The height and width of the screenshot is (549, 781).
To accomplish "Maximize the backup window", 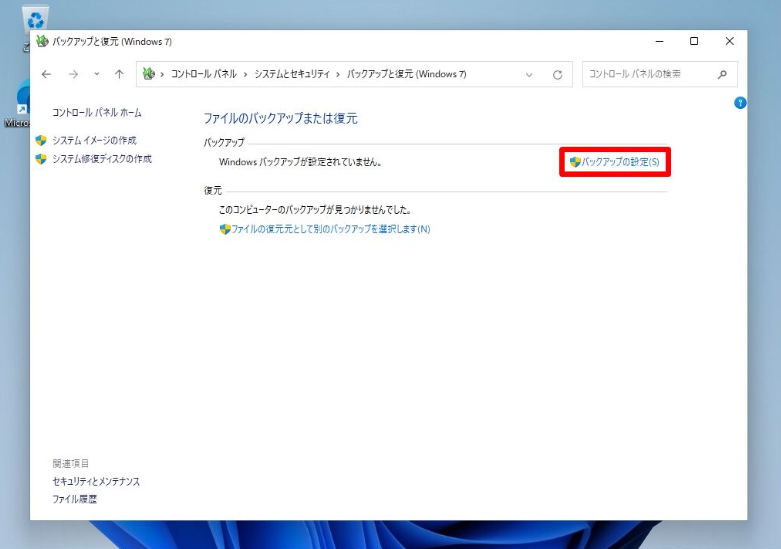I will click(694, 41).
